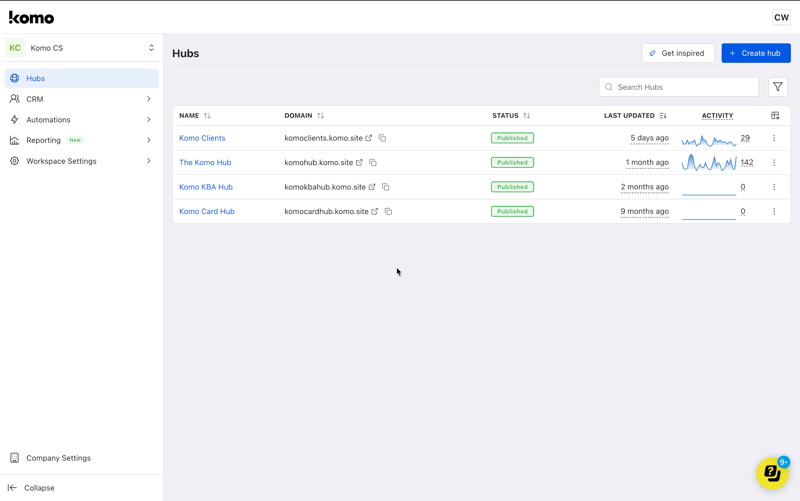Click the Search Hubs input field
Image resolution: width=800 pixels, height=501 pixels.
(x=685, y=87)
